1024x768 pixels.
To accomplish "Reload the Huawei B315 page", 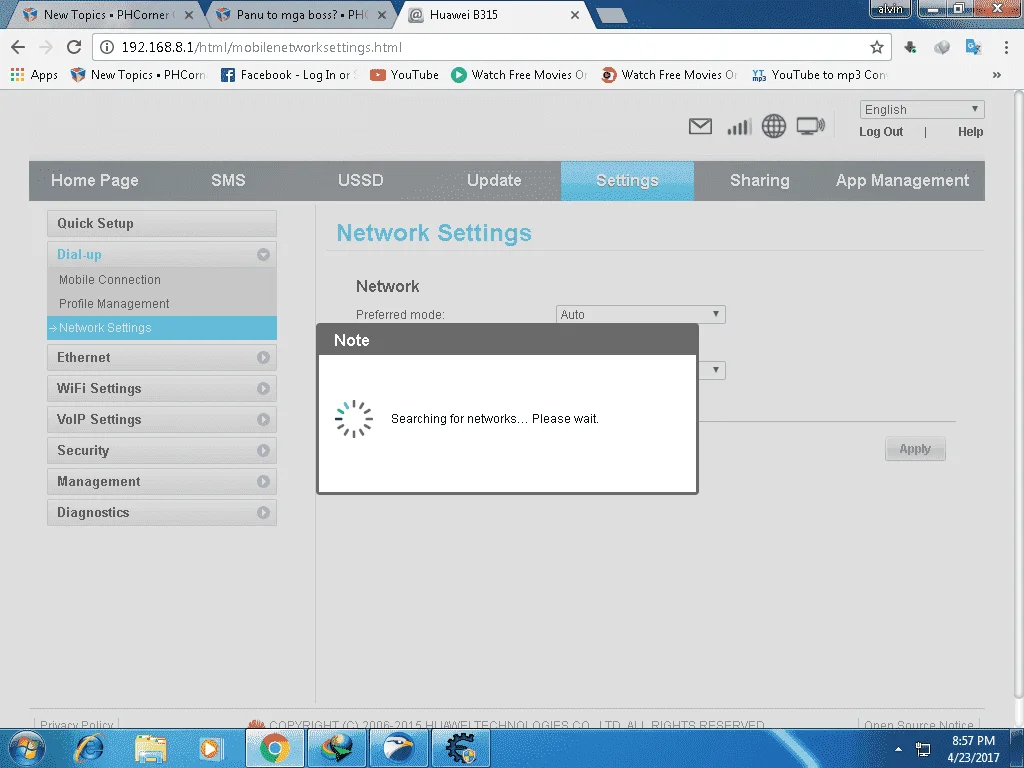I will point(74,47).
